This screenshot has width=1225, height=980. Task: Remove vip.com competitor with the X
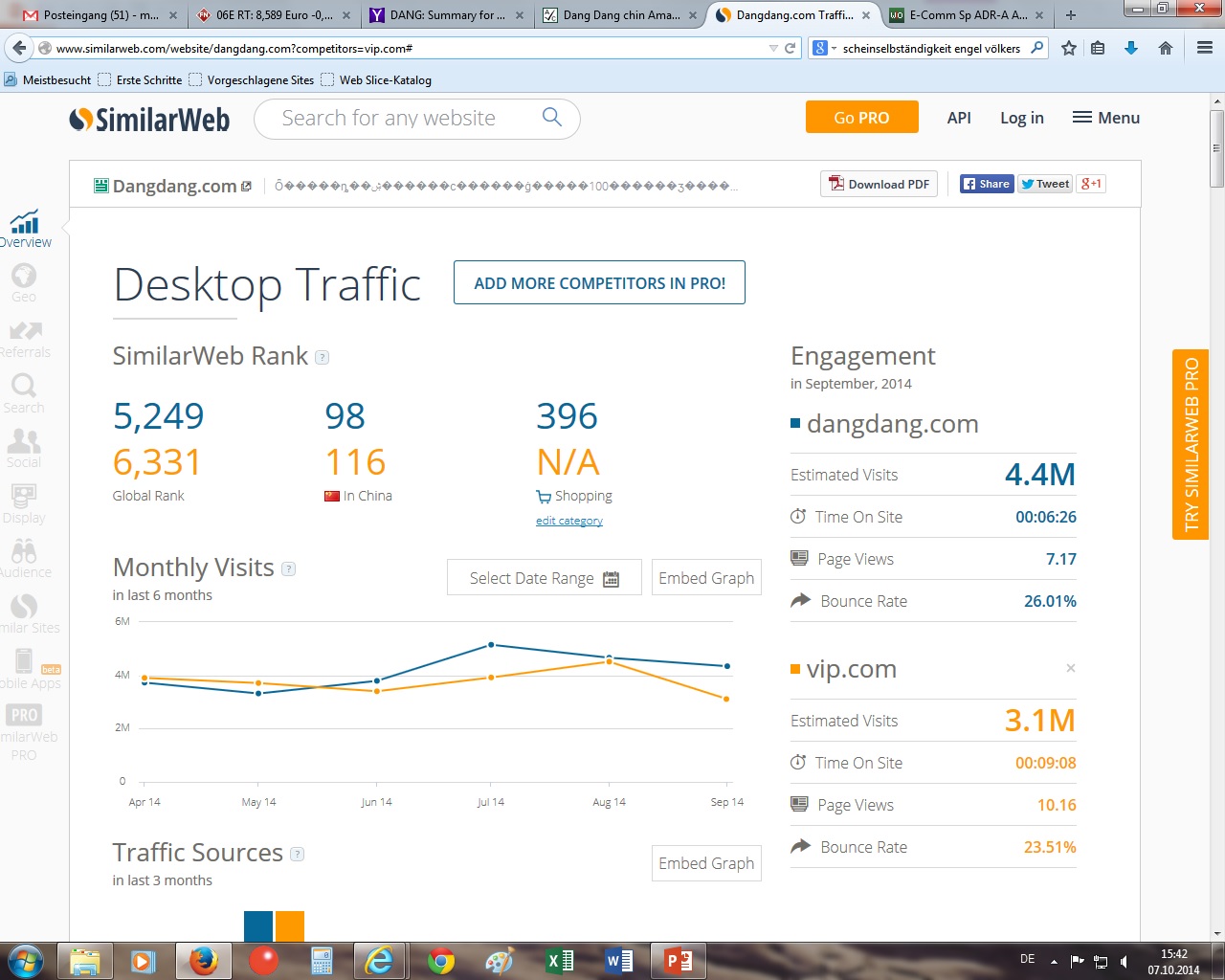point(1071,668)
